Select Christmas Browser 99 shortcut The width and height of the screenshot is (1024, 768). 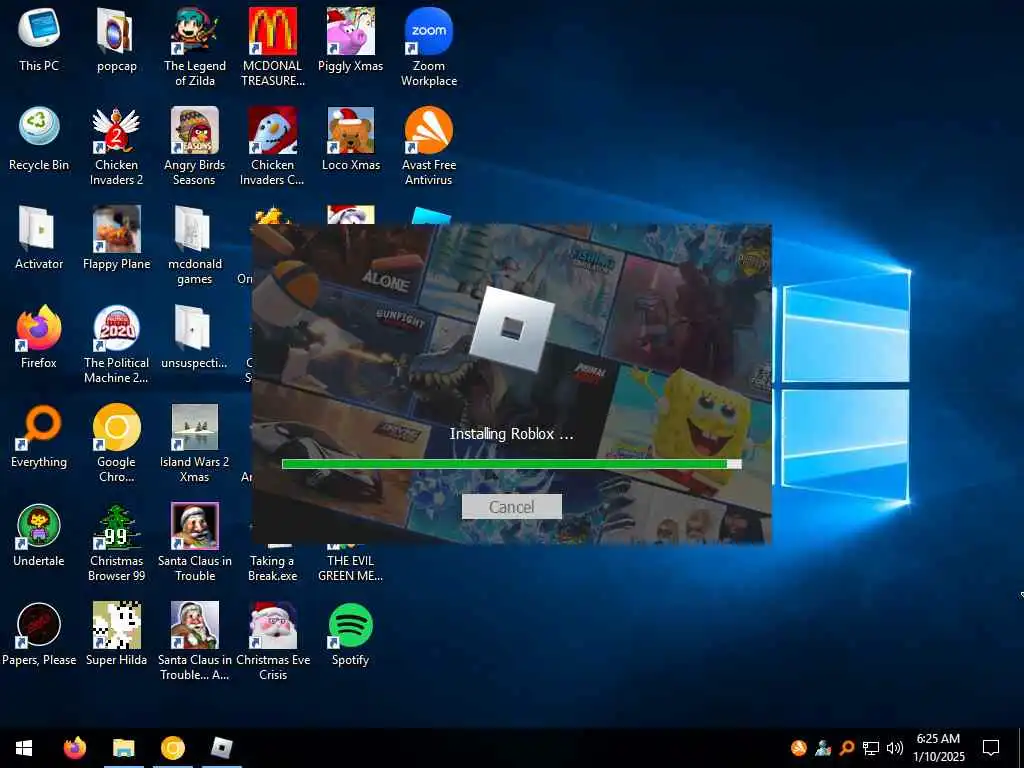(x=116, y=543)
